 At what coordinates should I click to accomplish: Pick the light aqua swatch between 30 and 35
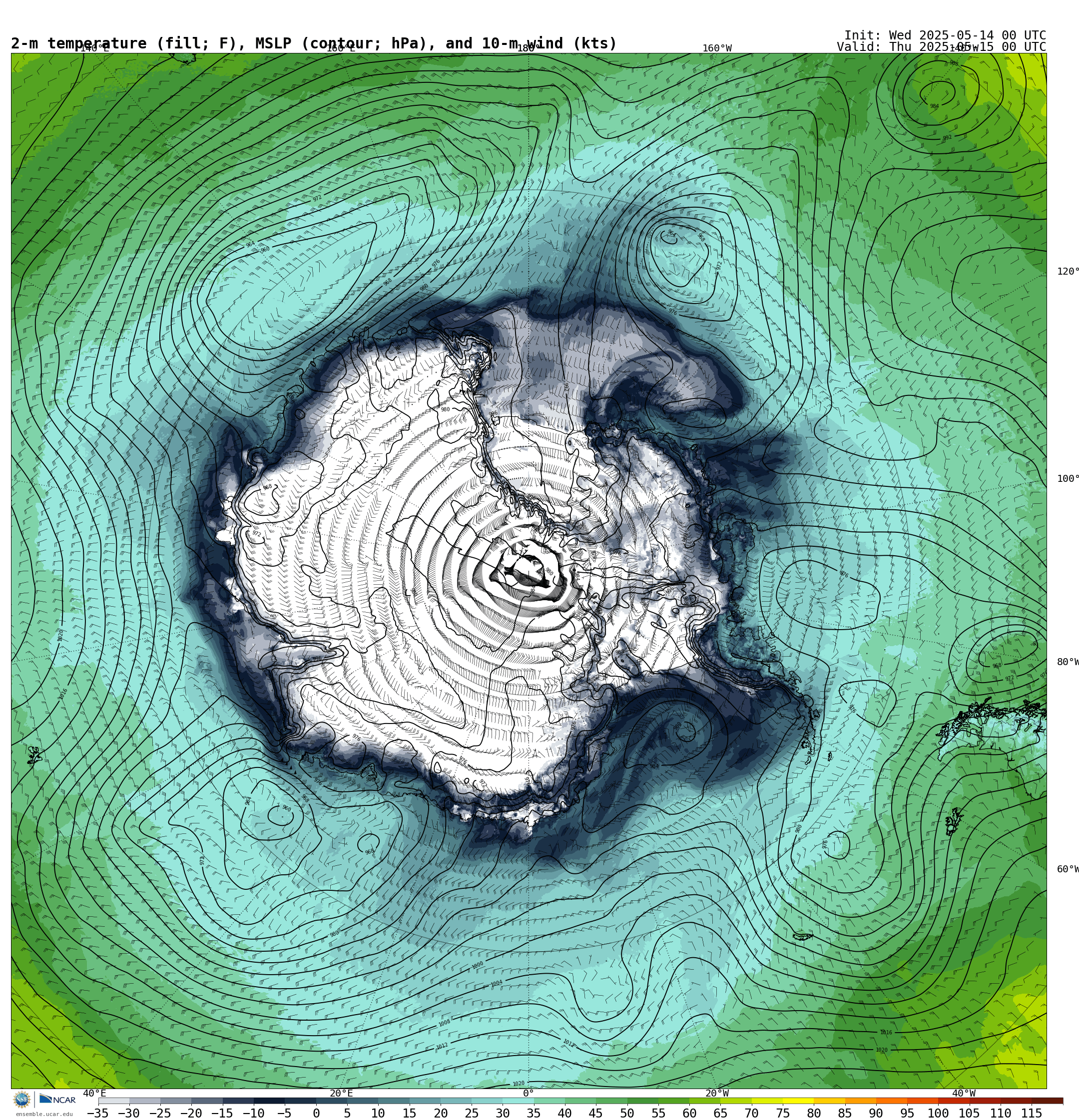pyautogui.click(x=518, y=1101)
